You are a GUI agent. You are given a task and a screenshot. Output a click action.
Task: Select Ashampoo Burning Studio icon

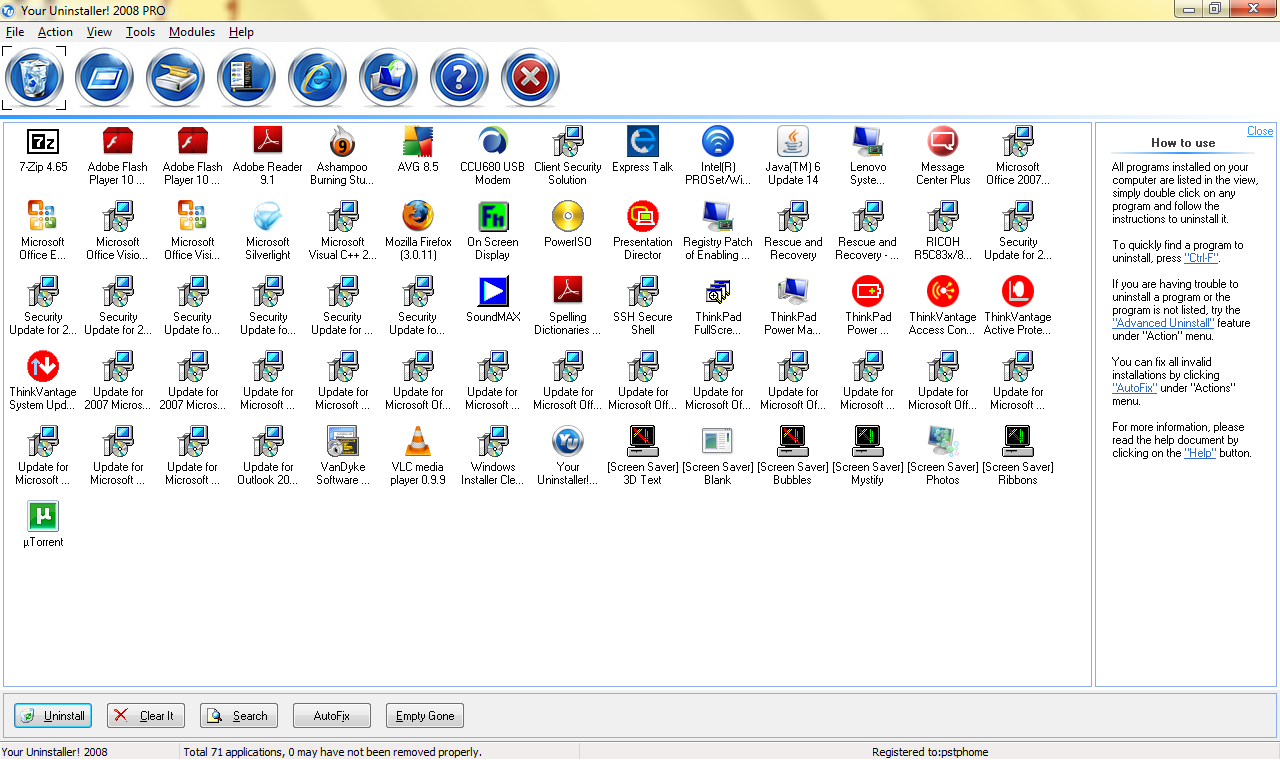(x=343, y=141)
